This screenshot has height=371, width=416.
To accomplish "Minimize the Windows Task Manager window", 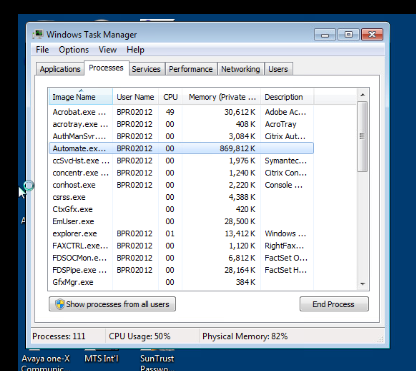I will [325, 35].
